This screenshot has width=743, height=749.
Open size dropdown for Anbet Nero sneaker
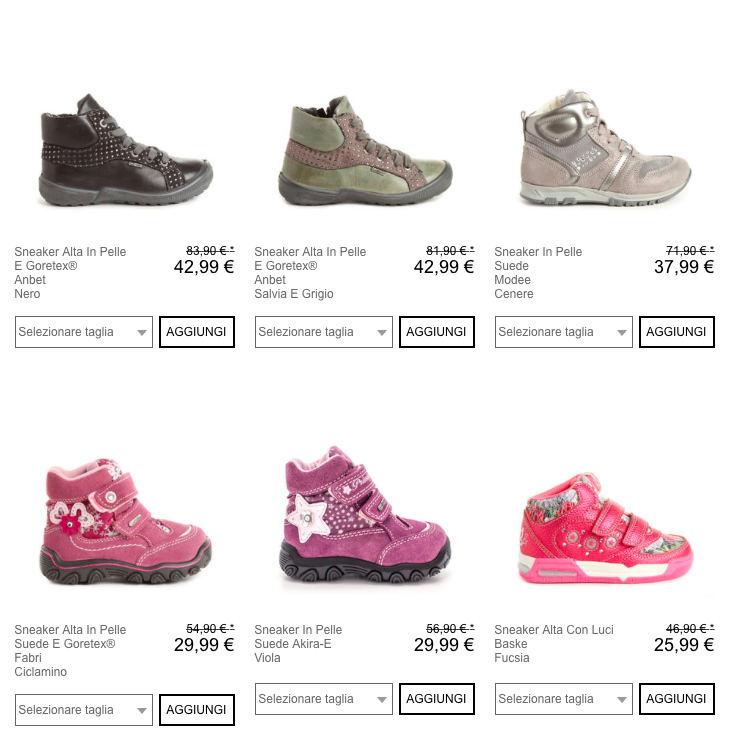click(x=84, y=332)
